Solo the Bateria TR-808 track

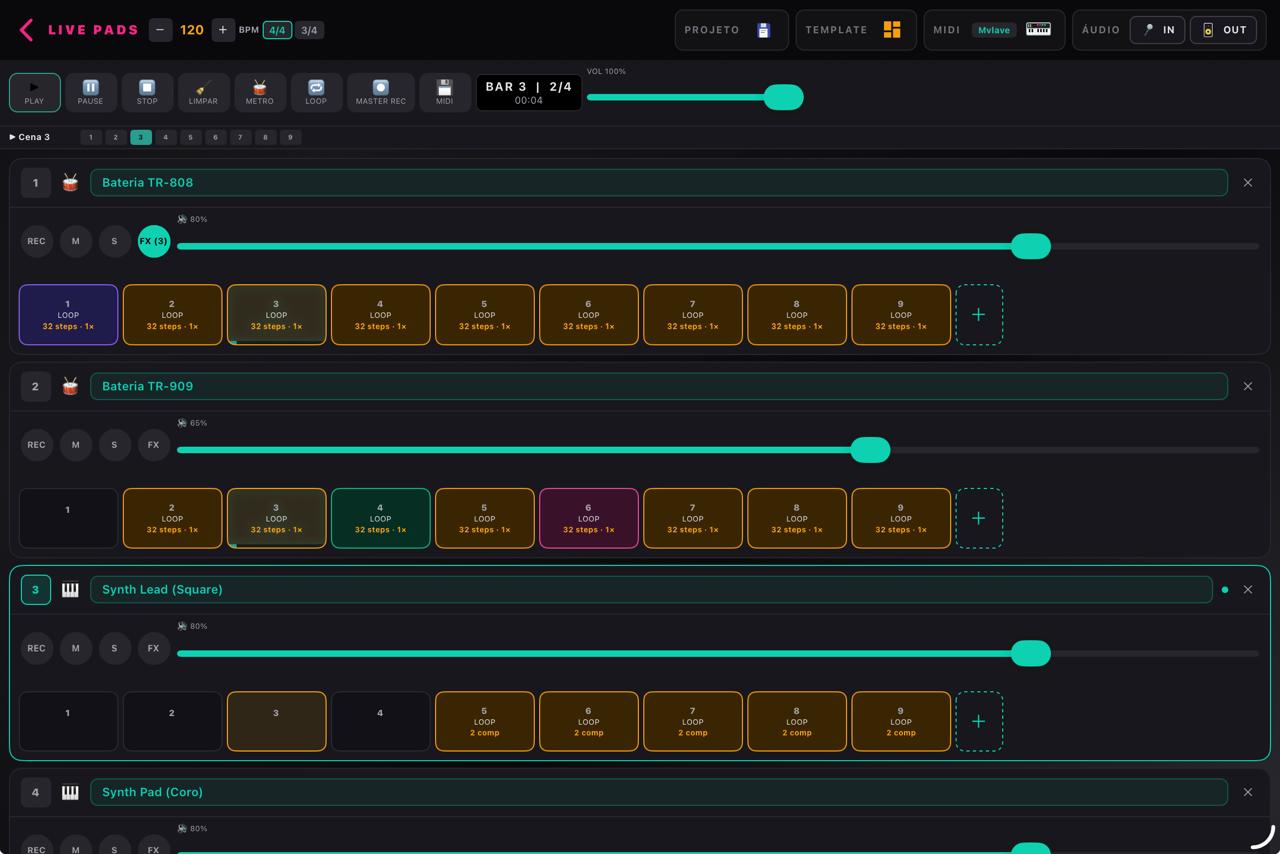pos(114,241)
